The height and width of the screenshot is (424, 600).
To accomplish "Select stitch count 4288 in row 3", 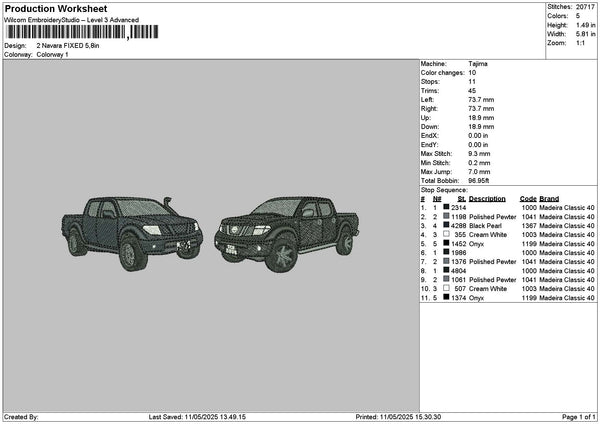I will coord(458,226).
